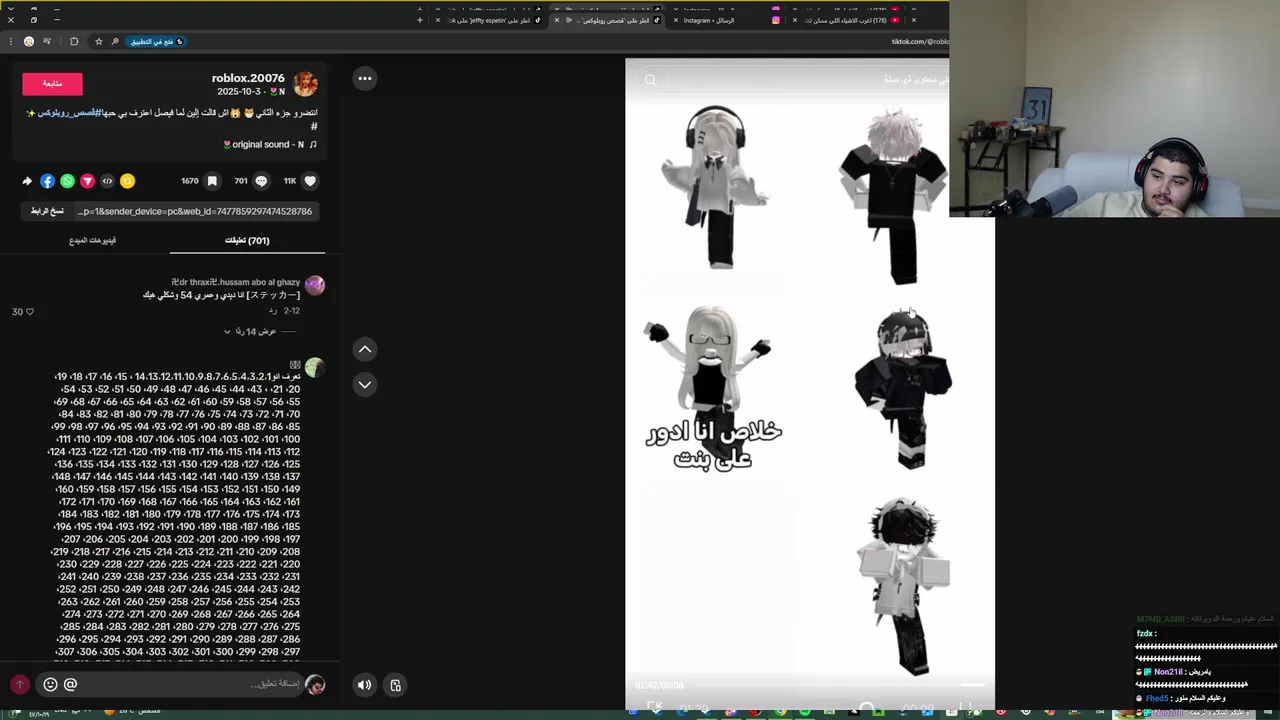Share the video to WhatsApp
Image resolution: width=1280 pixels, height=720 pixels.
67,181
